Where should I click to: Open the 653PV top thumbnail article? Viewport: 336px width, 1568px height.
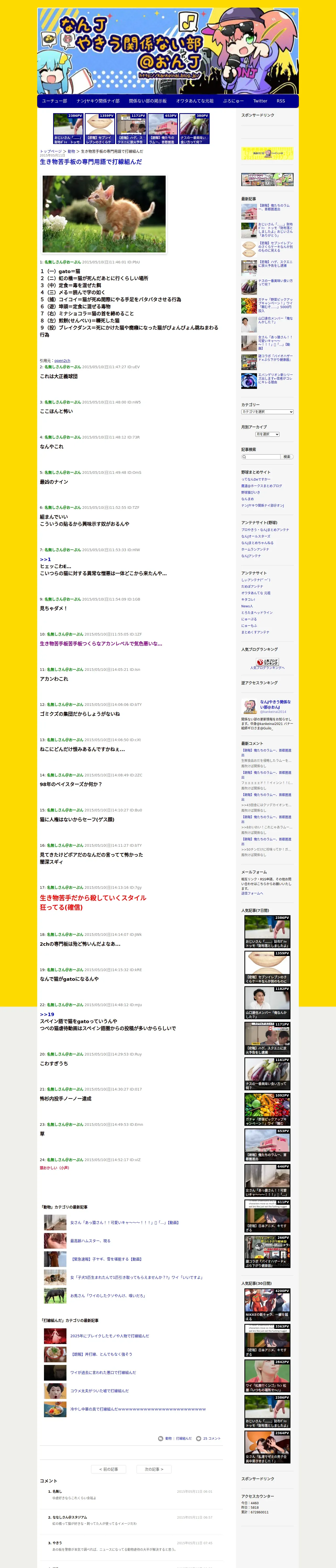[x=163, y=128]
